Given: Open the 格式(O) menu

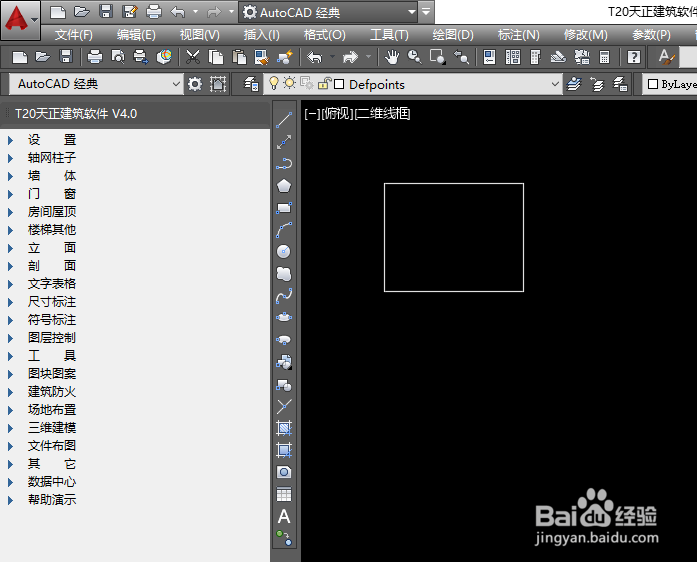Looking at the screenshot, I should [x=324, y=35].
